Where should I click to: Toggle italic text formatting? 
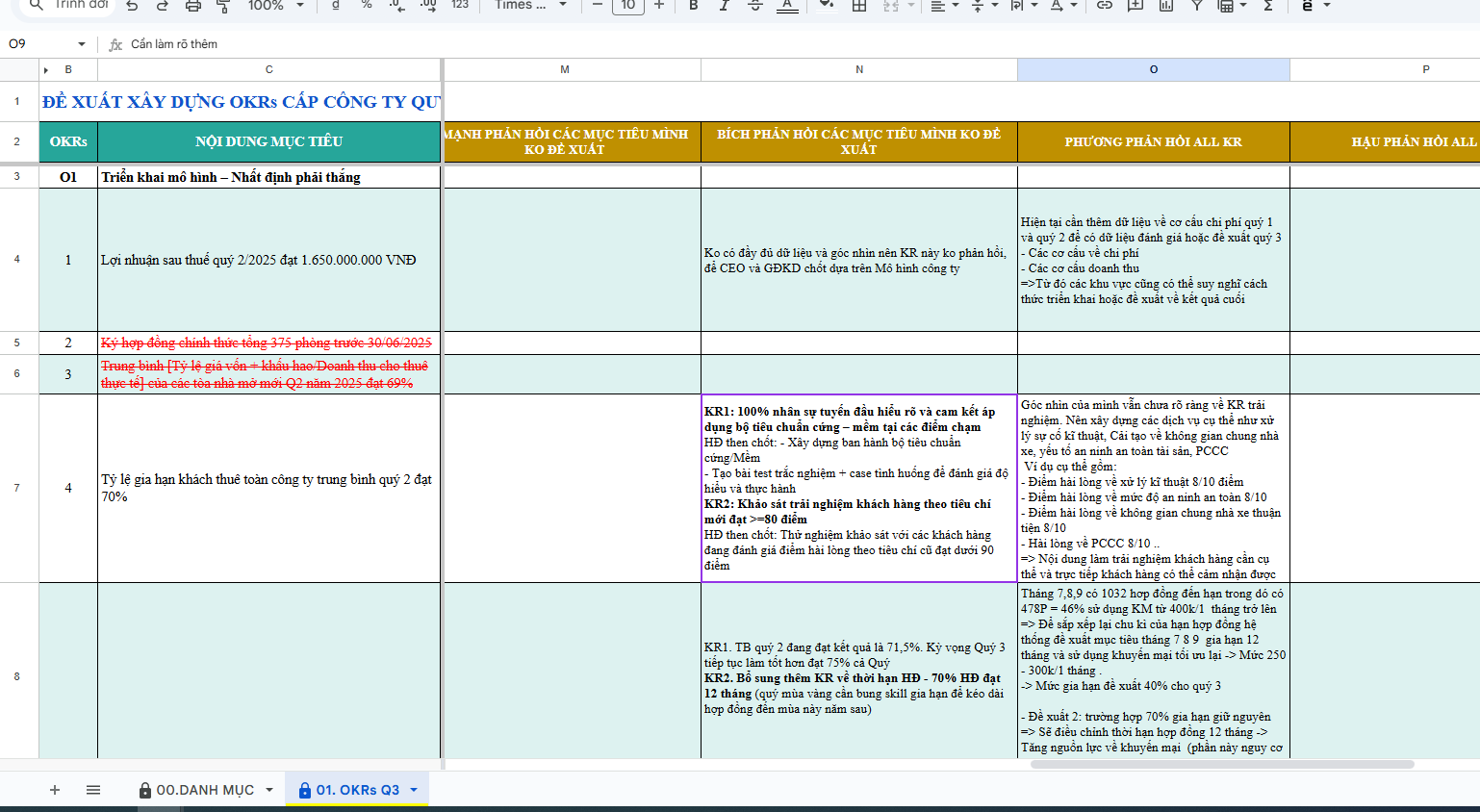point(724,6)
